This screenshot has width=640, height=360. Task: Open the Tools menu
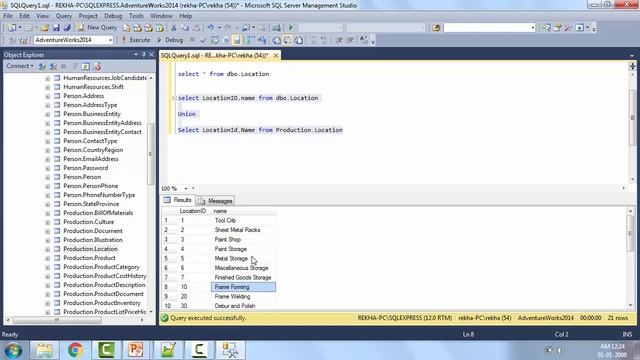[x=136, y=16]
